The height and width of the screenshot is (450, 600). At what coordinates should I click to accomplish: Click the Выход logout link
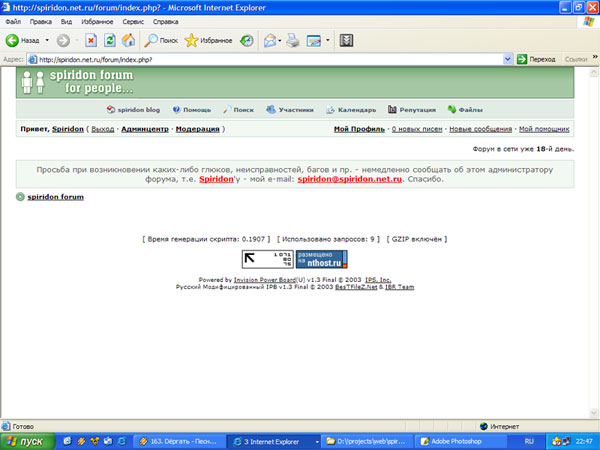click(x=103, y=129)
